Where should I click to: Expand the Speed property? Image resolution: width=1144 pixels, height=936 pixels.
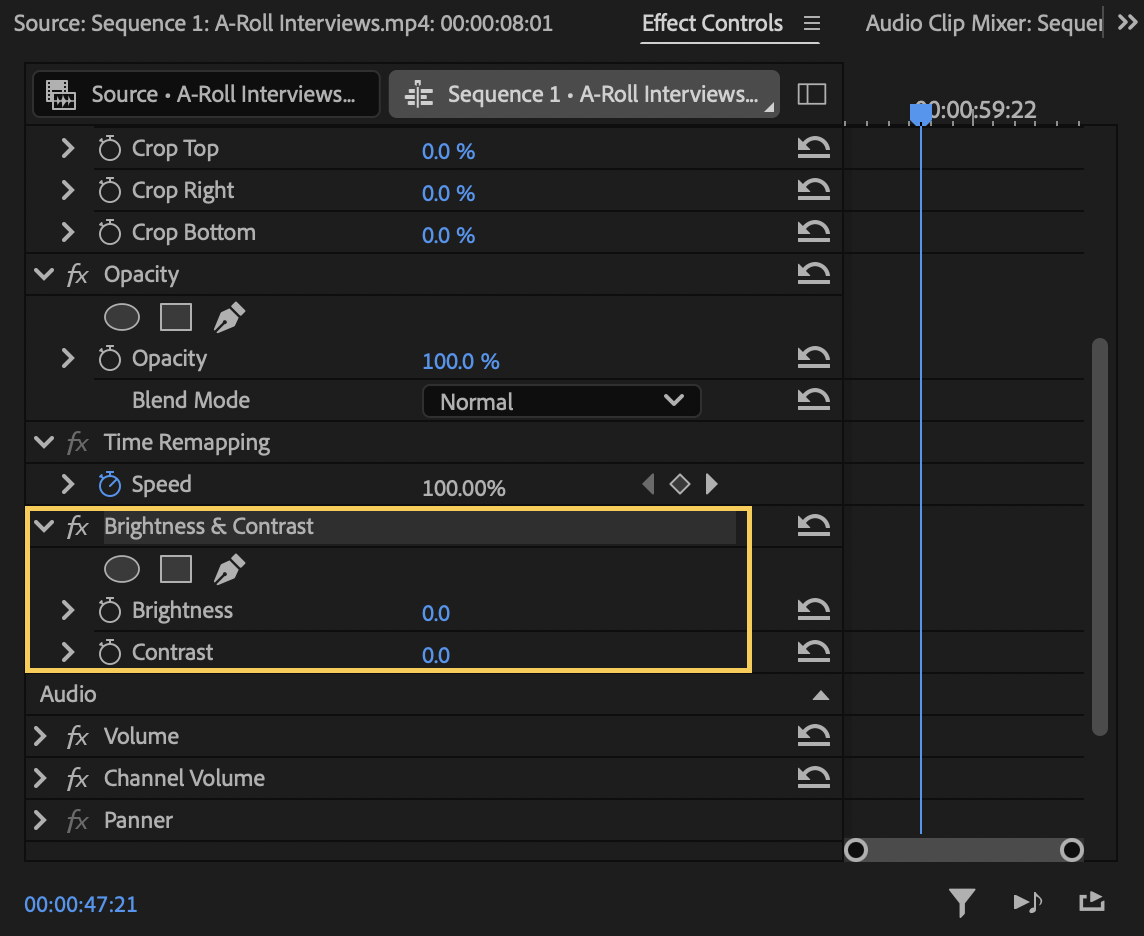[x=68, y=484]
